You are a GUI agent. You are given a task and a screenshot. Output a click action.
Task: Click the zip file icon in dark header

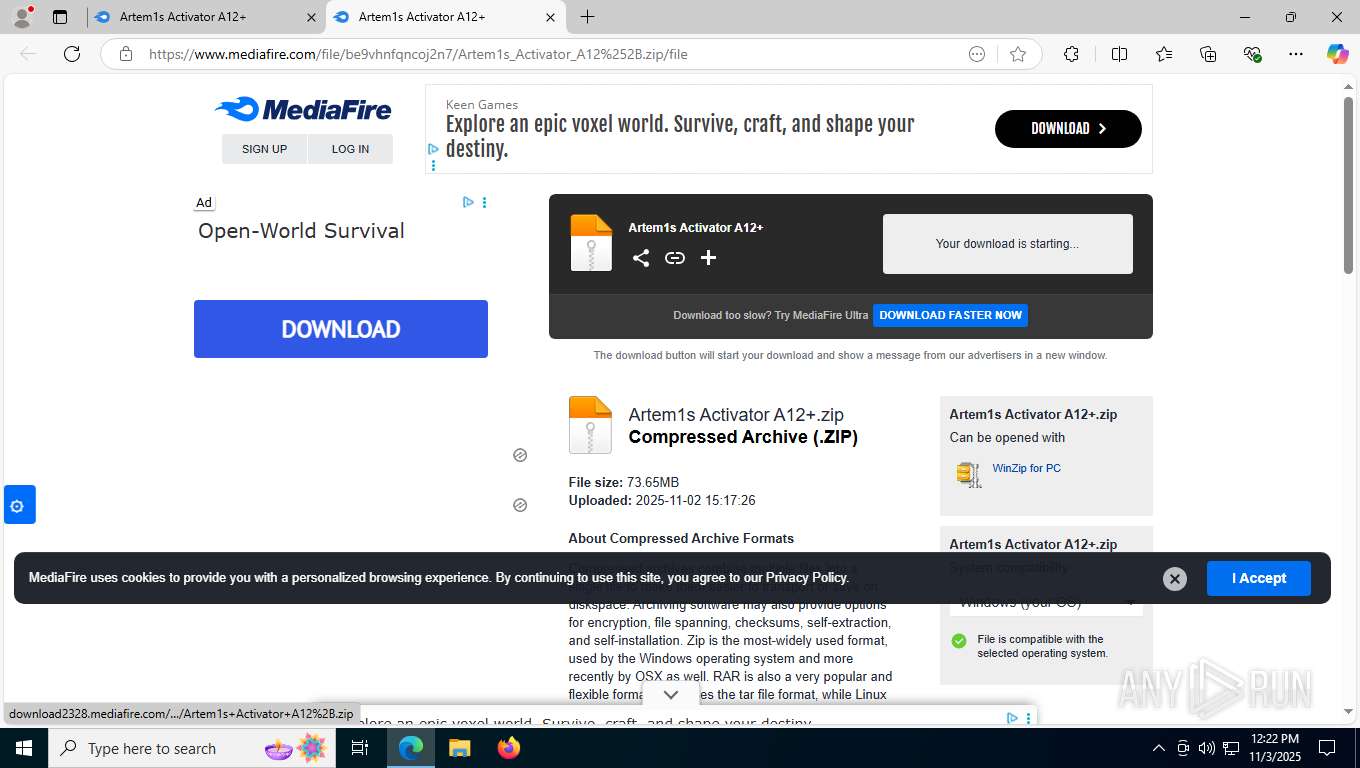(591, 243)
